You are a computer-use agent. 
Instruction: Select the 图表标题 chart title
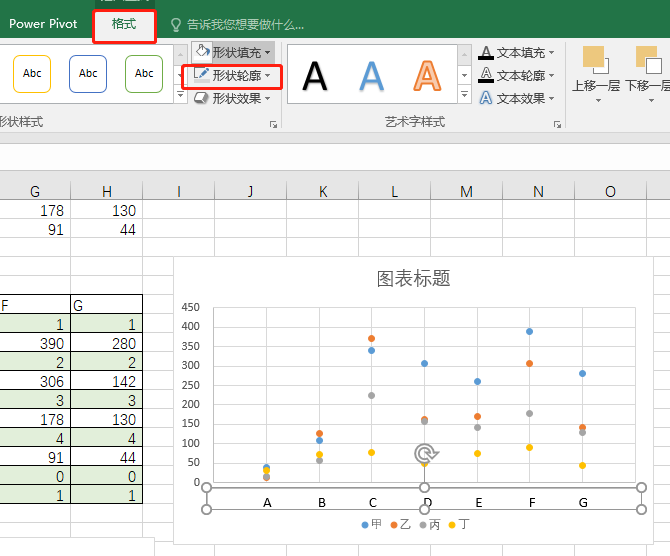[413, 278]
